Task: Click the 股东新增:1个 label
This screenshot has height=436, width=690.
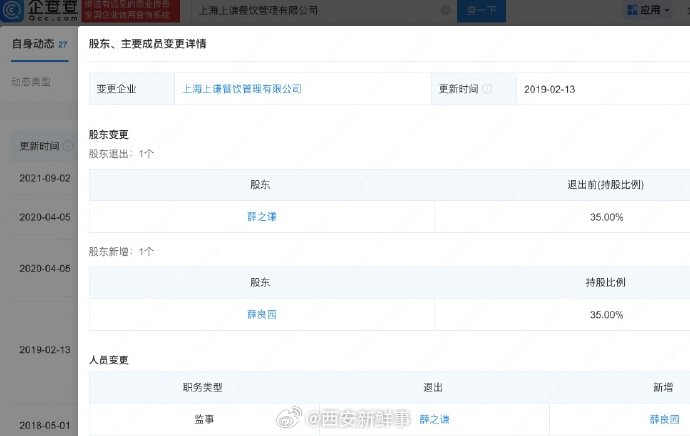Action: click(121, 251)
